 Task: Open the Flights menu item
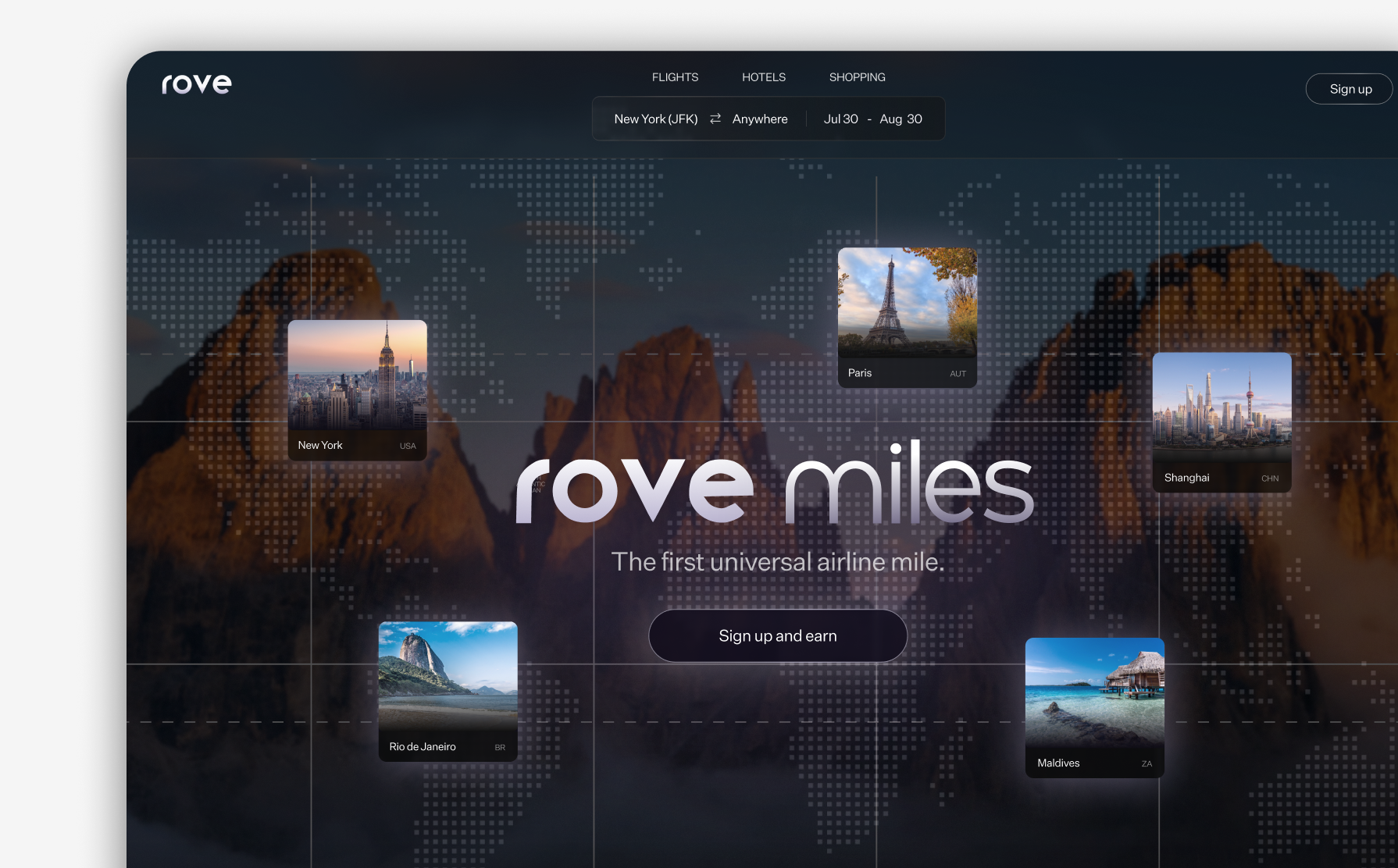(676, 77)
